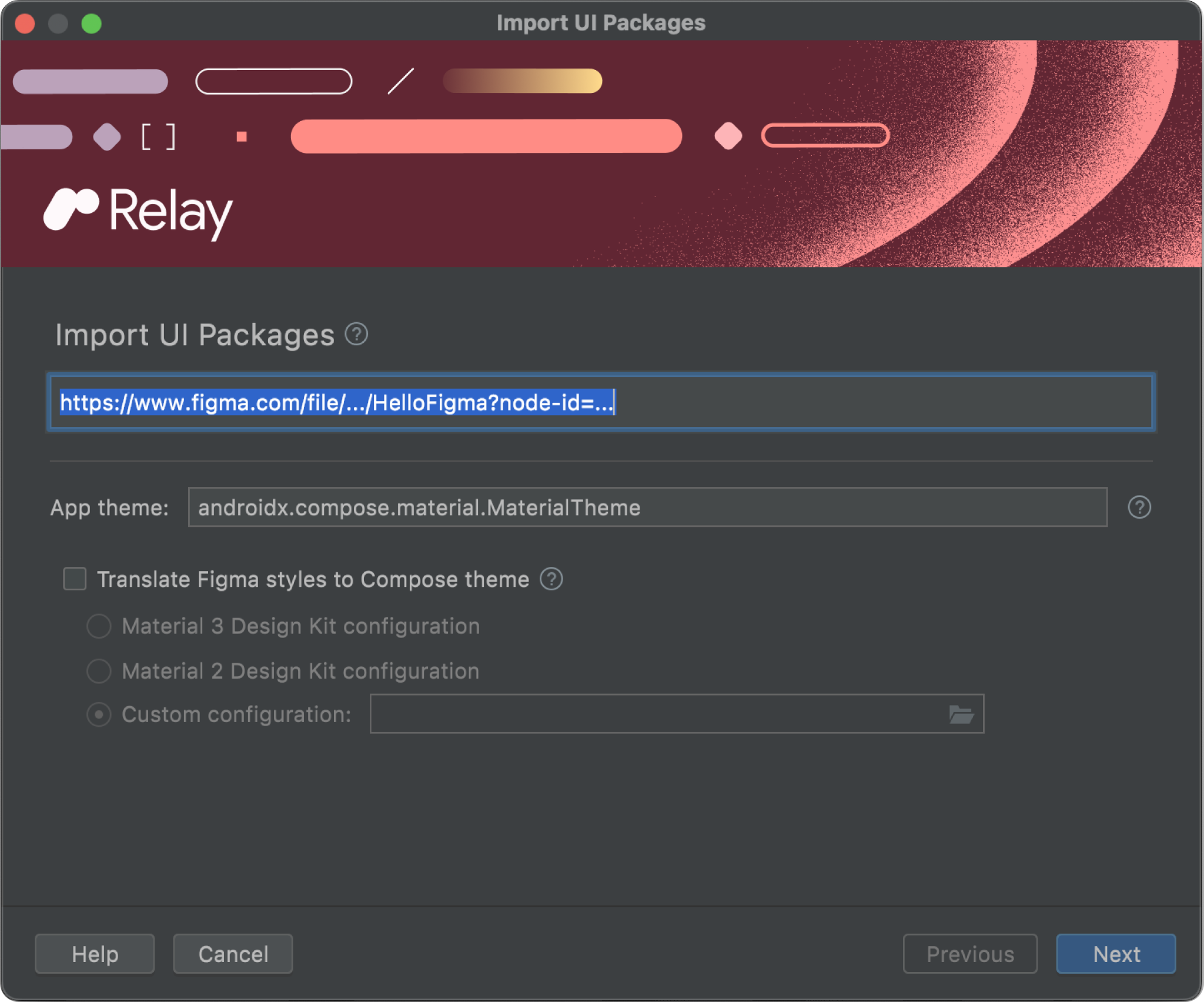The width and height of the screenshot is (1204, 1002).
Task: Click the folder browse icon for Custom configuration
Action: point(960,713)
